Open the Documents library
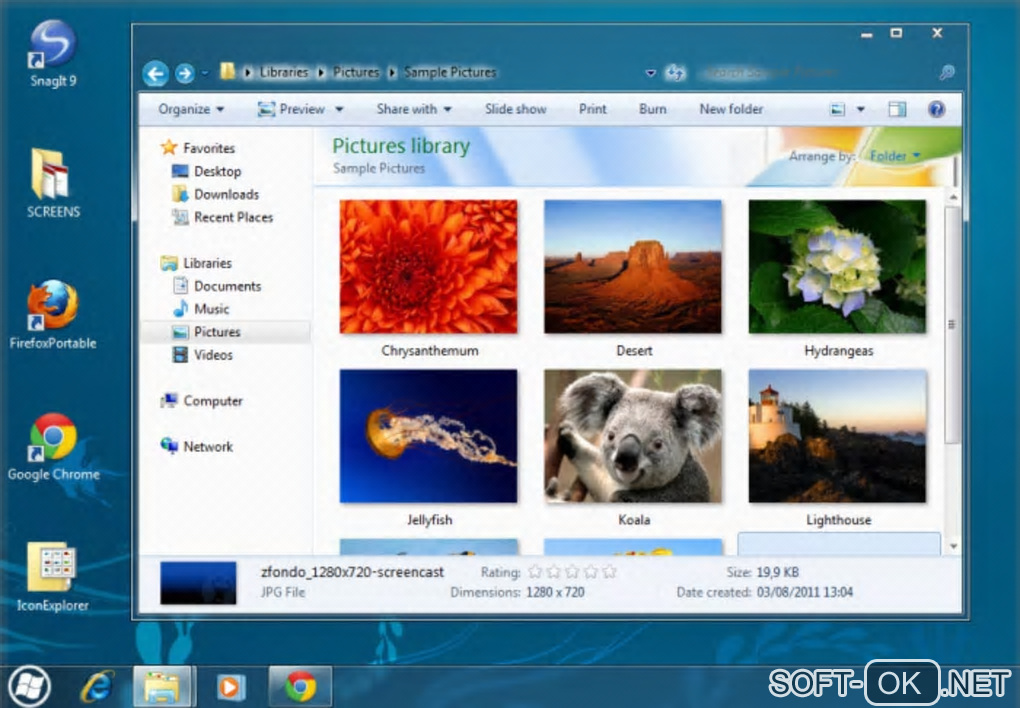The image size is (1020, 708). 217,286
